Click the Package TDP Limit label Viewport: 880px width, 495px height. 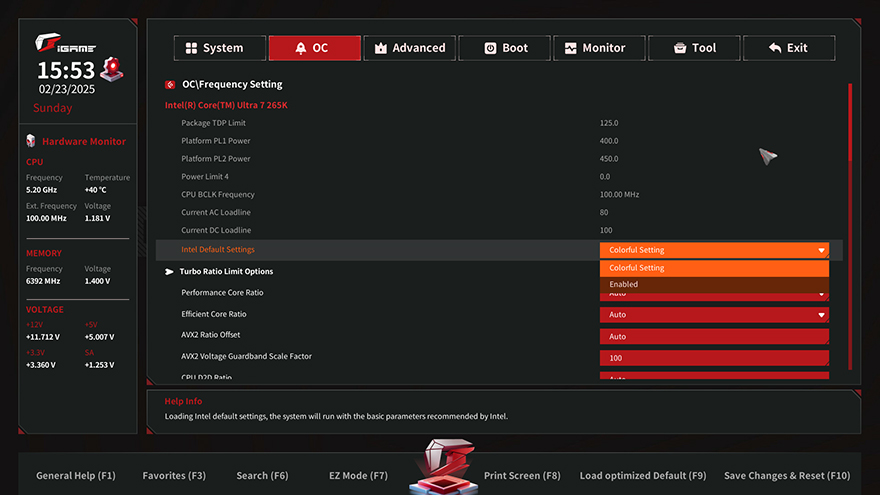pos(213,123)
